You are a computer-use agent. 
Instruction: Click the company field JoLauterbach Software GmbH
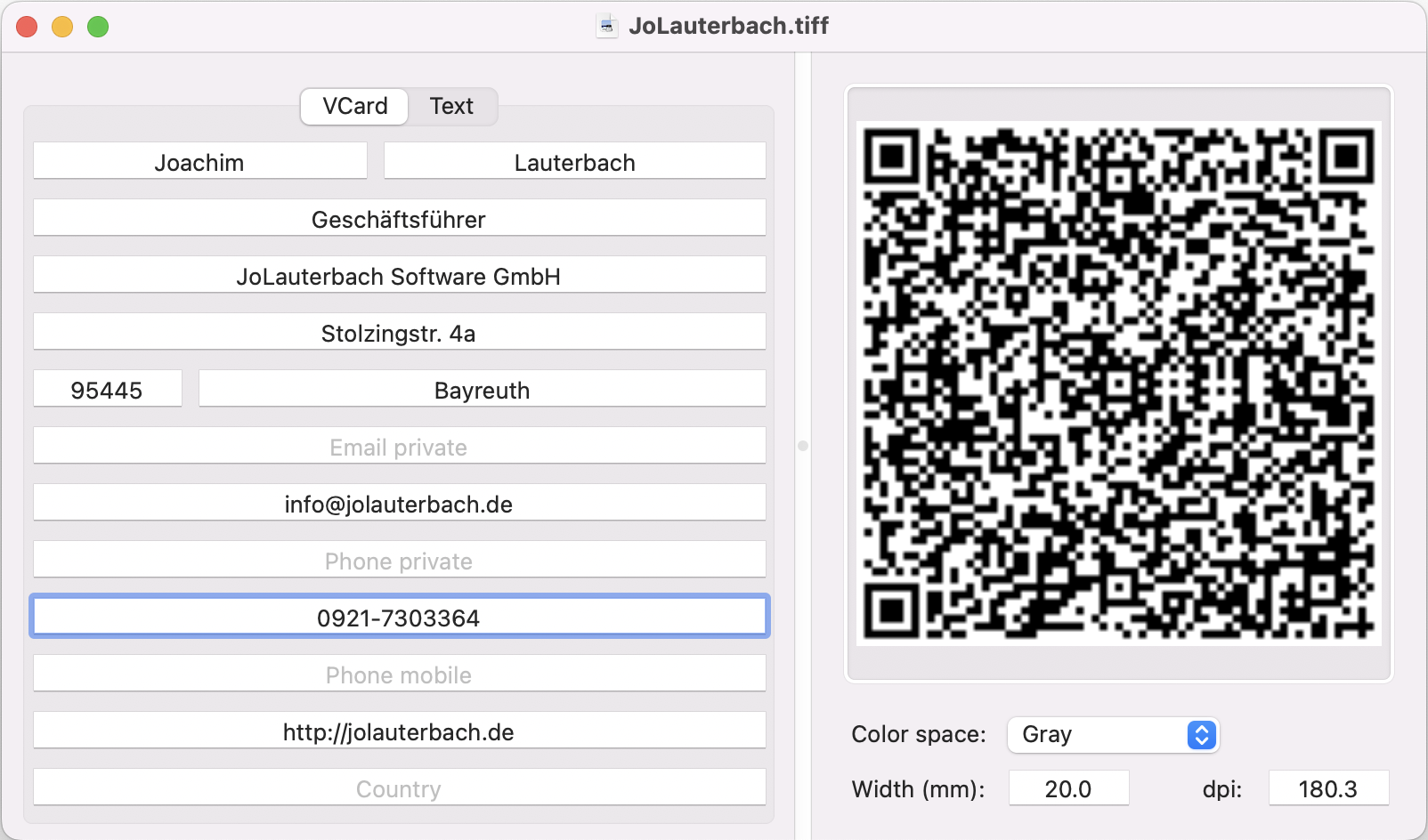coord(399,276)
